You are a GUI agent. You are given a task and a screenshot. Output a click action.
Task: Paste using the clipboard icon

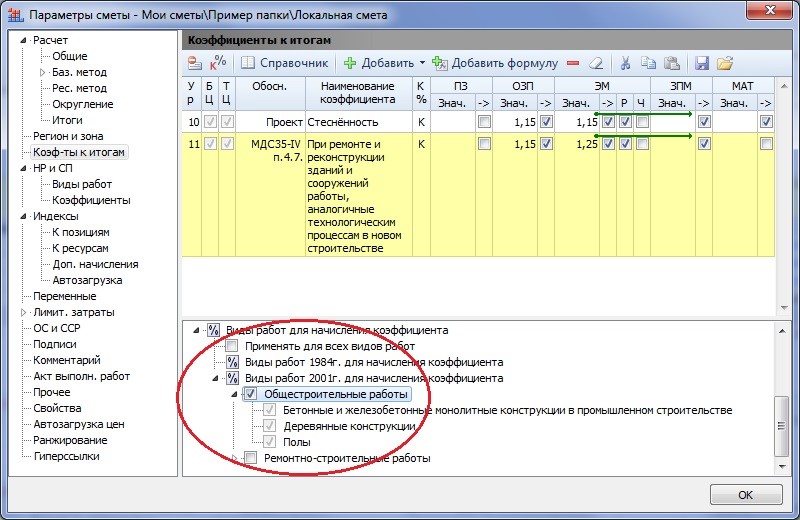pos(671,63)
